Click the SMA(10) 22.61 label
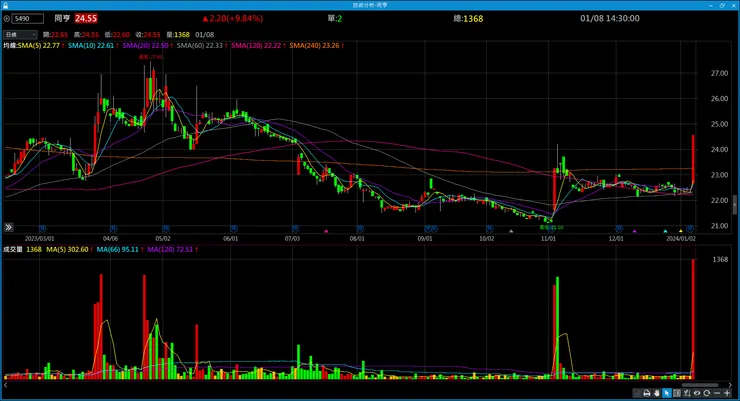This screenshot has height=401, width=740. click(91, 46)
